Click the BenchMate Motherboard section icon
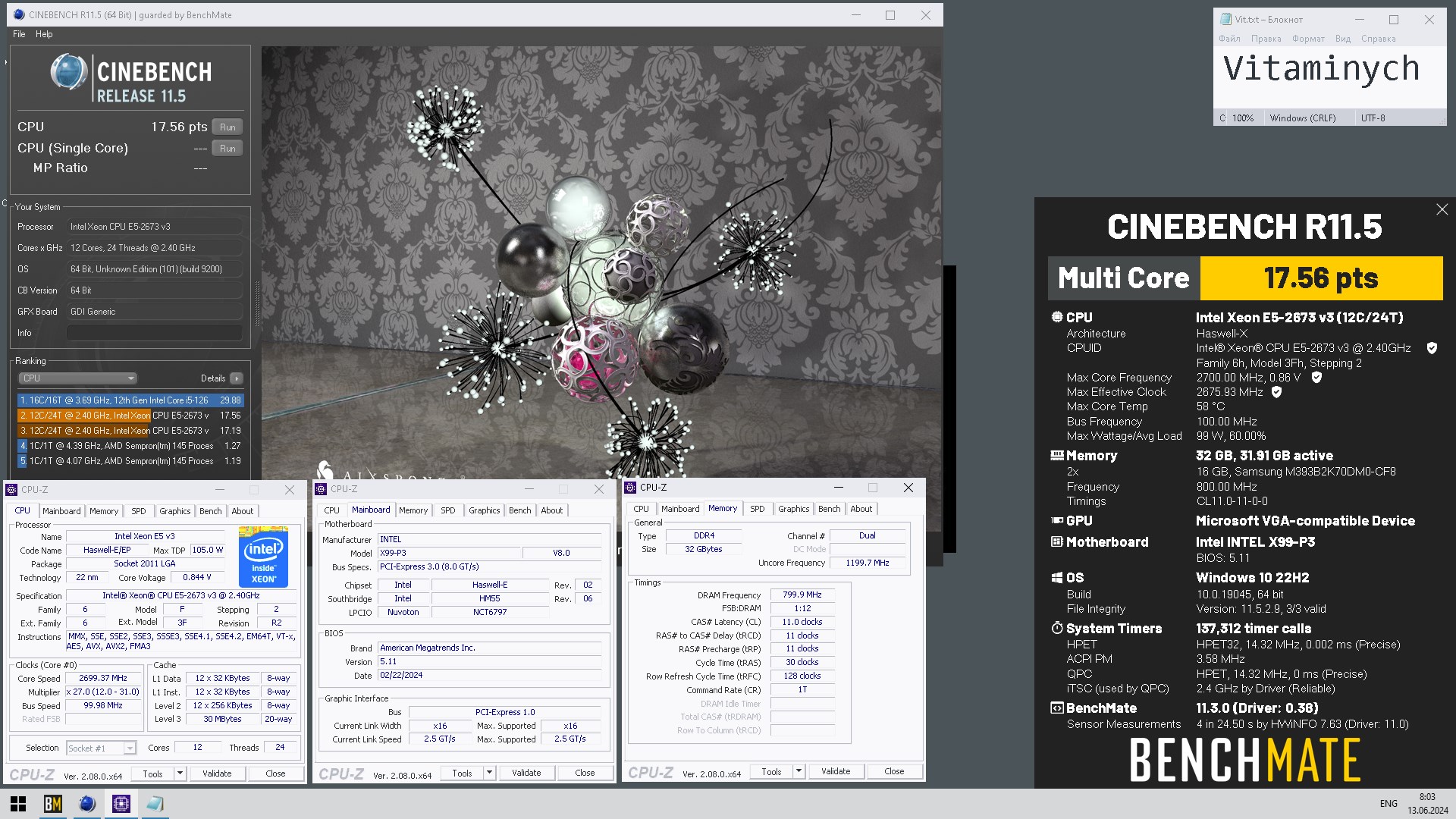 point(1057,542)
